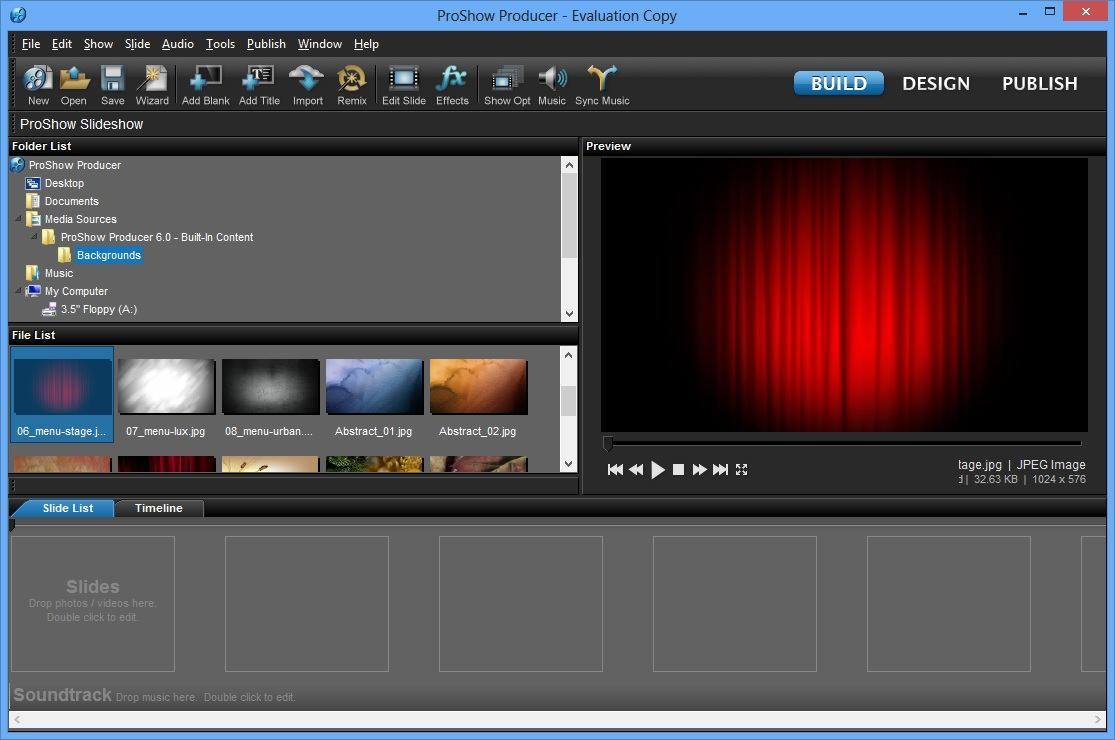Stop the preview playback
Screen dimensions: 1115x740
point(678,469)
